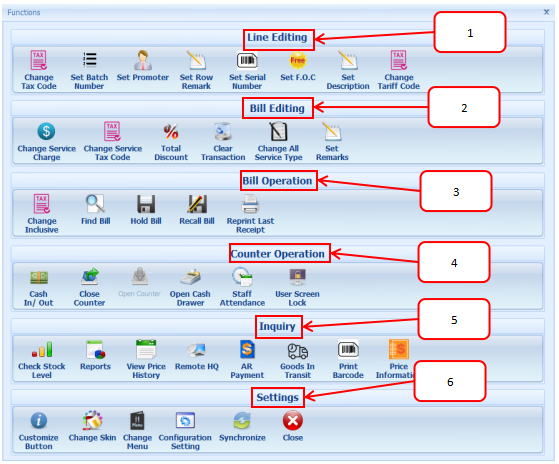Click the Clear Transaction recycle bin icon
Viewport: 559px width, 464px height.
click(x=223, y=132)
